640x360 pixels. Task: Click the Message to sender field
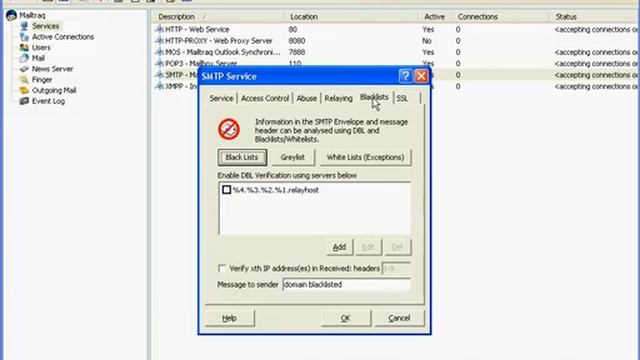coord(346,284)
